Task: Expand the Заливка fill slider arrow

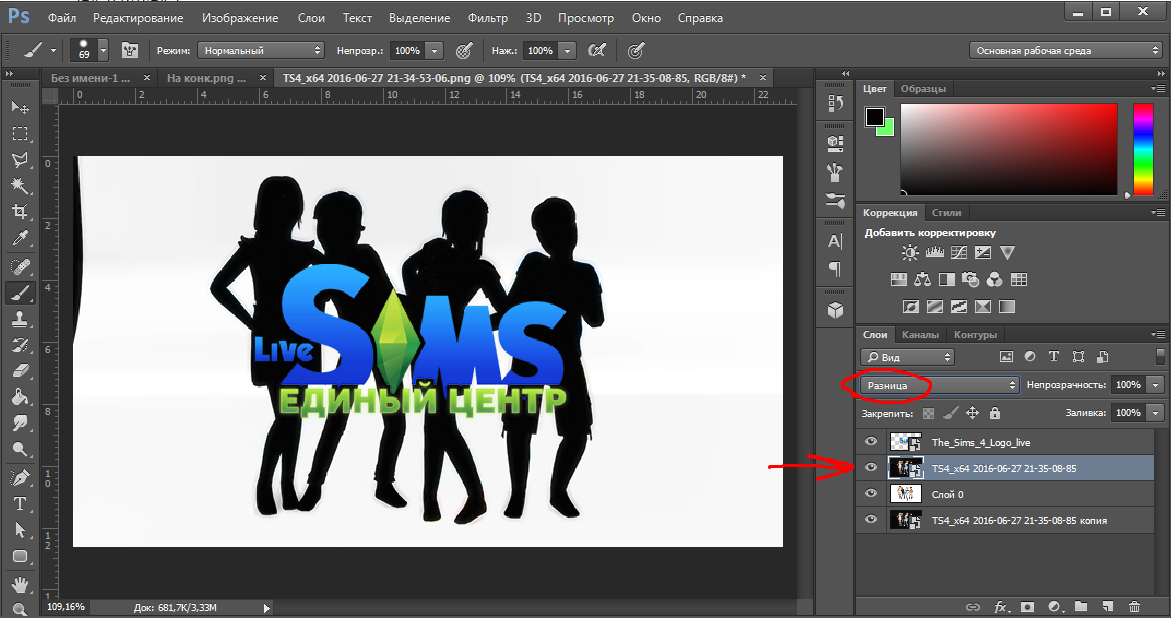Action: click(1156, 413)
